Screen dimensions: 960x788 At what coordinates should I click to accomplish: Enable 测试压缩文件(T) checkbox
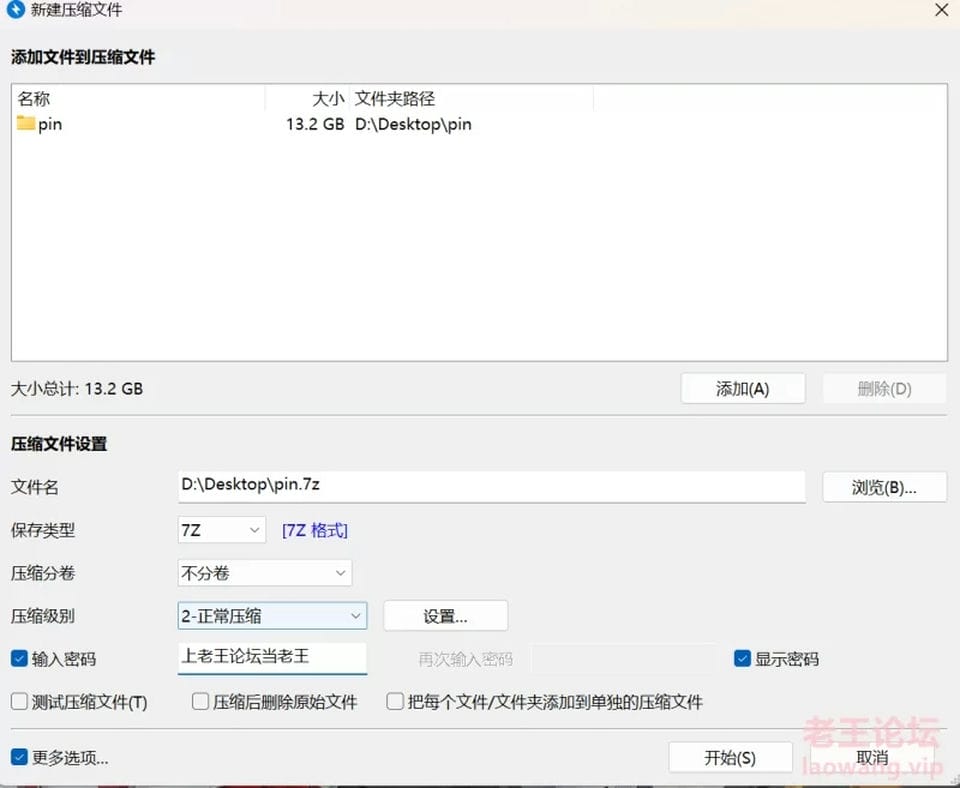coord(19,702)
